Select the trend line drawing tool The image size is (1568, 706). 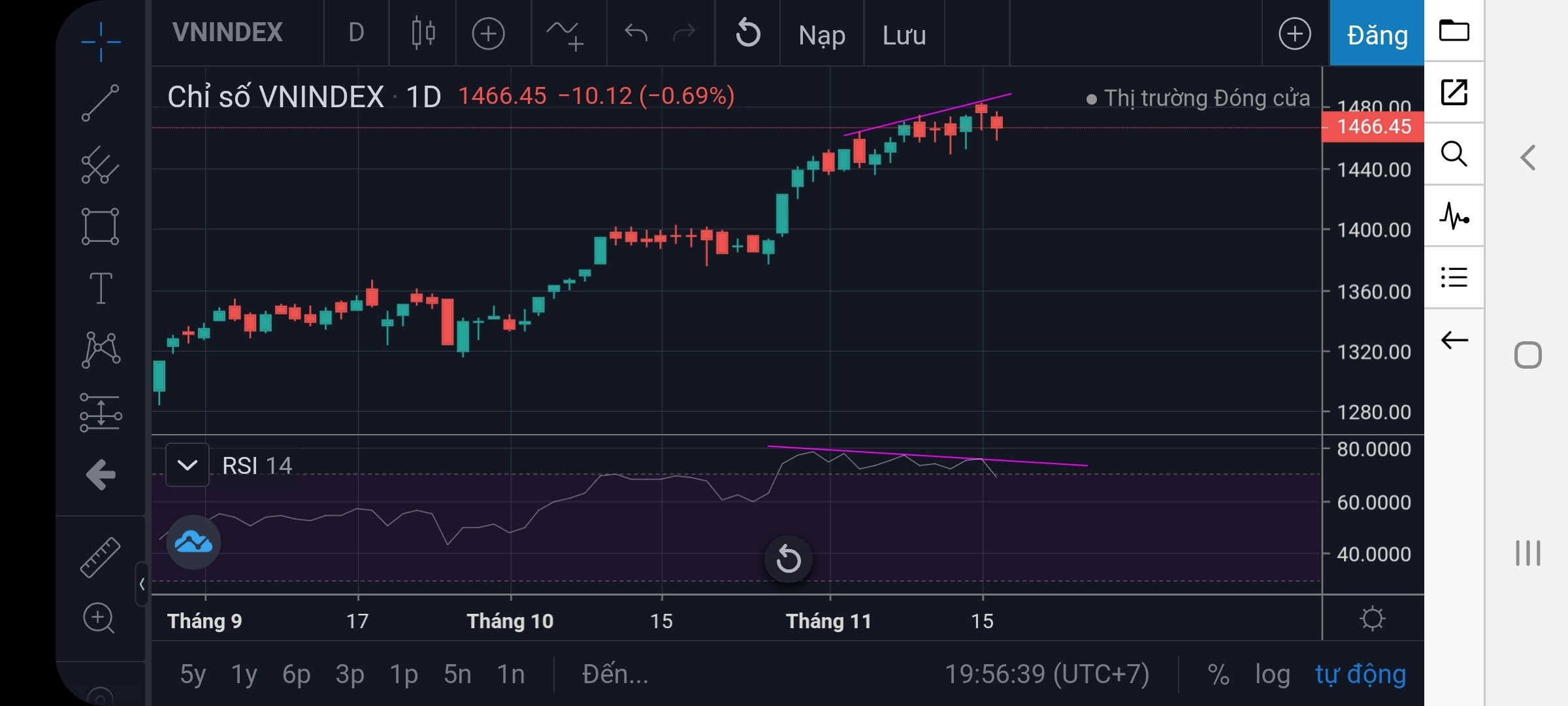click(x=100, y=103)
